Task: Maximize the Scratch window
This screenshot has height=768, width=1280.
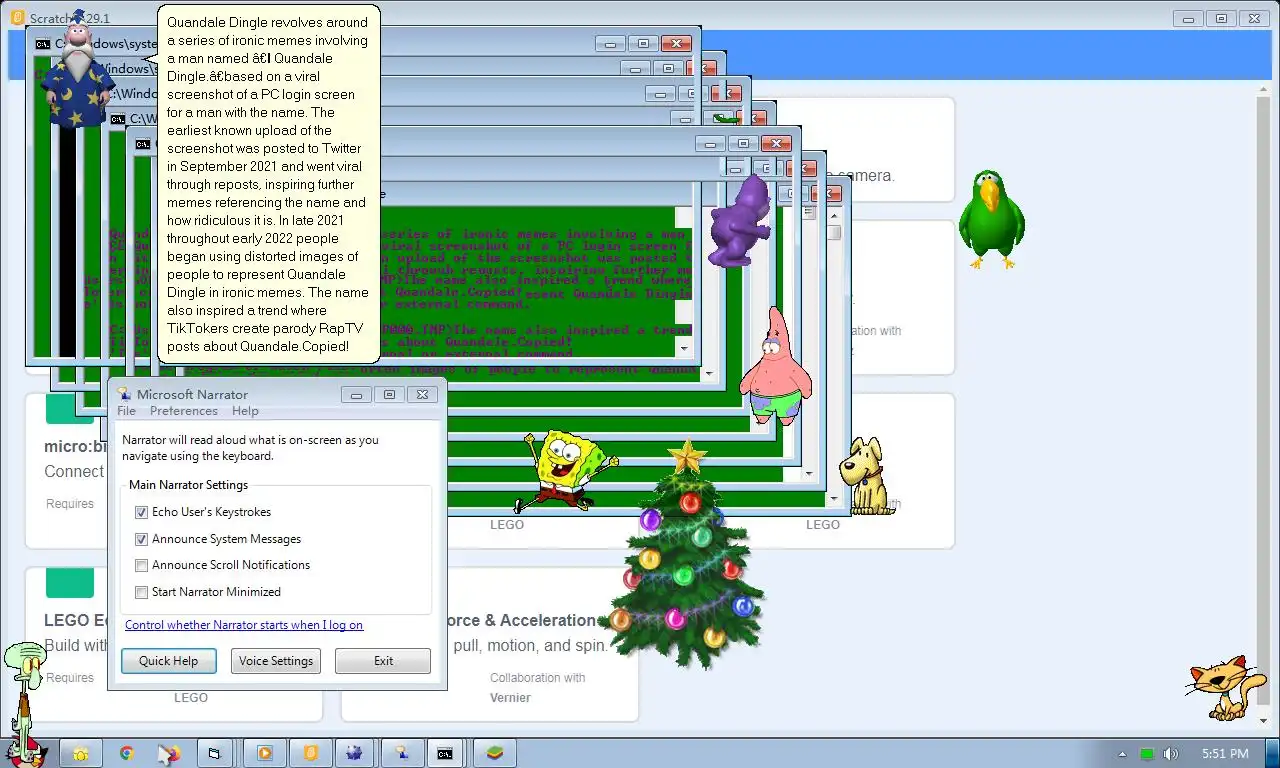Action: [1221, 18]
